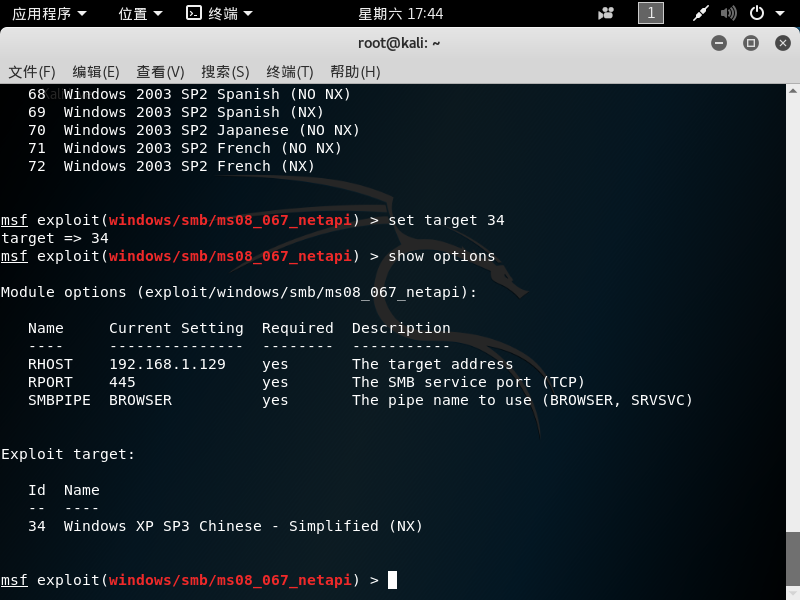Open the 搜索(S) menu

tap(225, 72)
